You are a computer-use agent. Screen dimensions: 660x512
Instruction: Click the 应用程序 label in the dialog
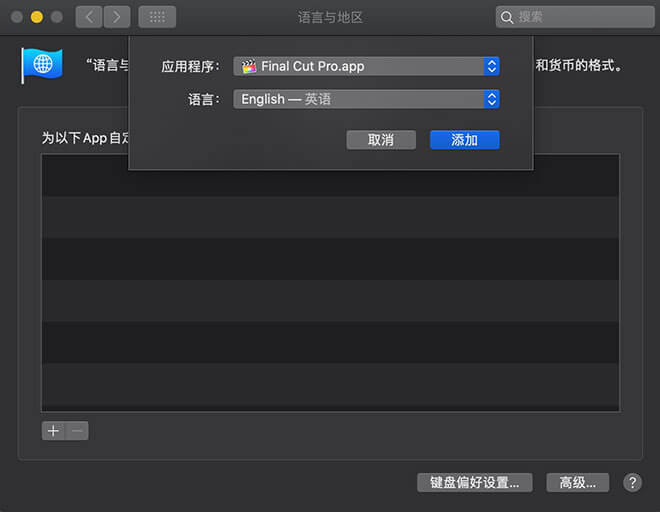pos(191,67)
